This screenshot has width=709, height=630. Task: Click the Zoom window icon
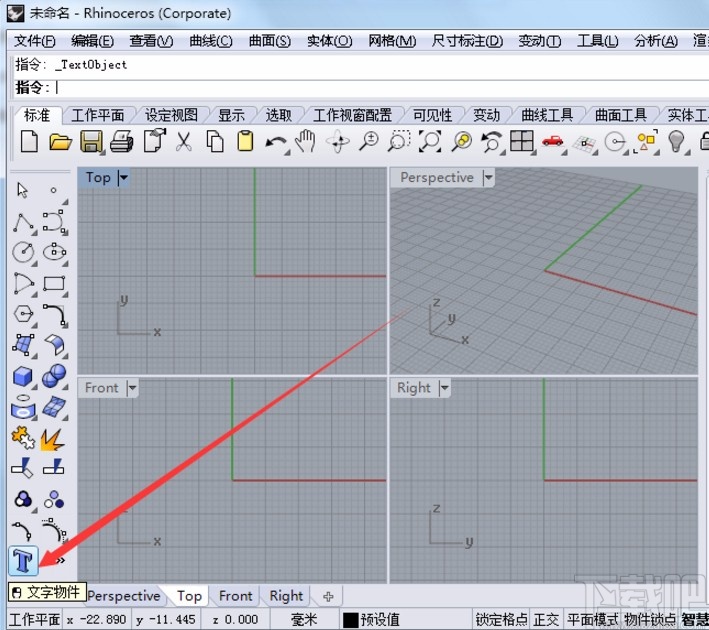click(x=399, y=141)
